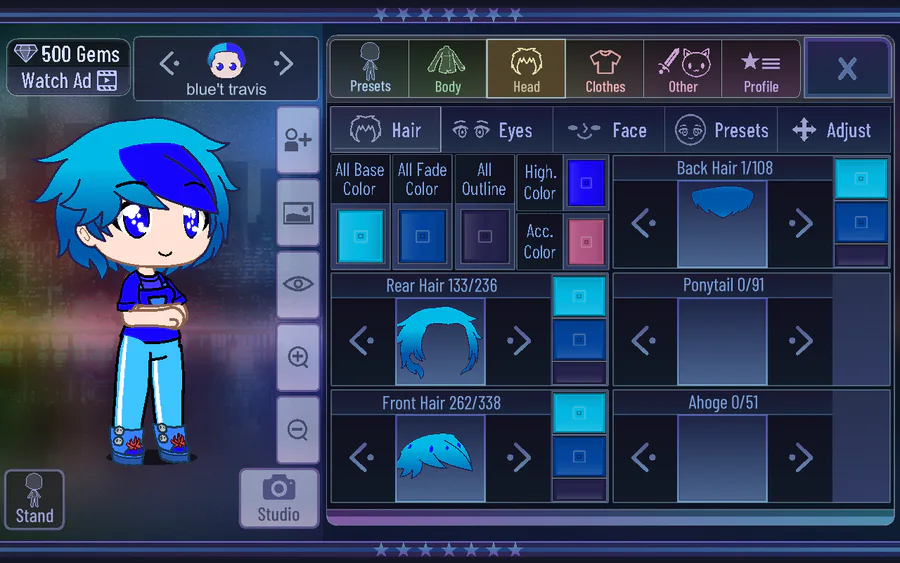
Task: Previous Rear Hair style arrow
Action: 362,340
